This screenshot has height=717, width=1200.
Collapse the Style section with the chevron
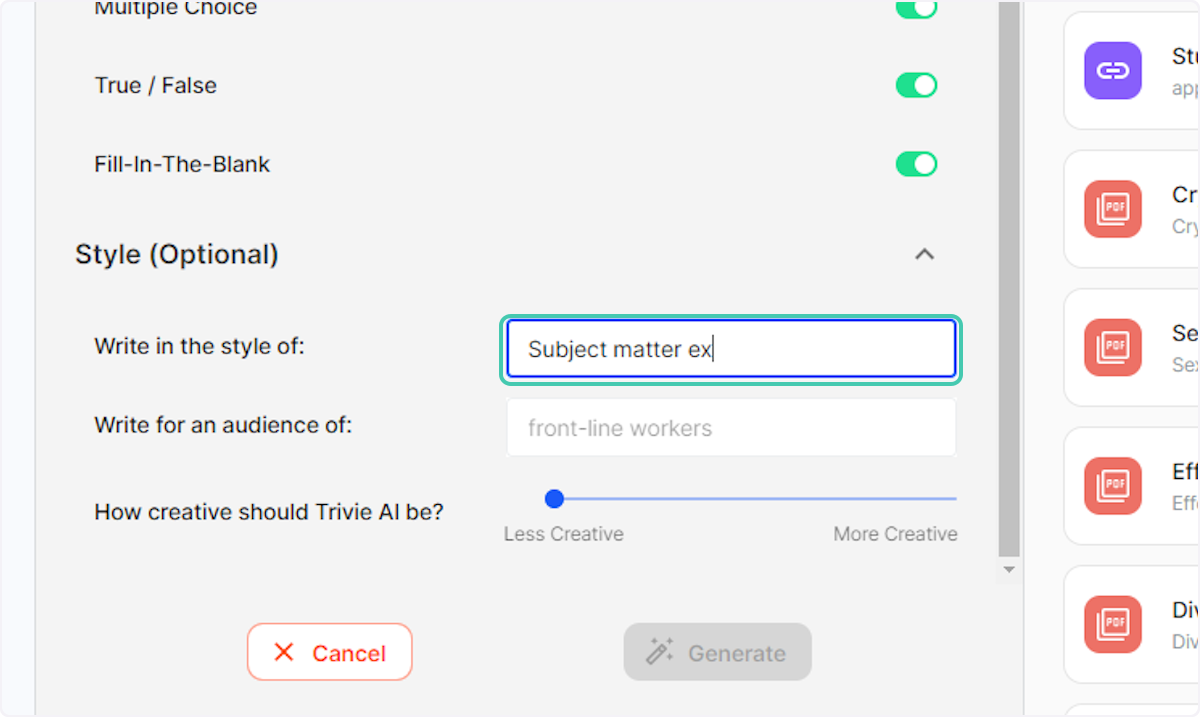click(x=924, y=254)
